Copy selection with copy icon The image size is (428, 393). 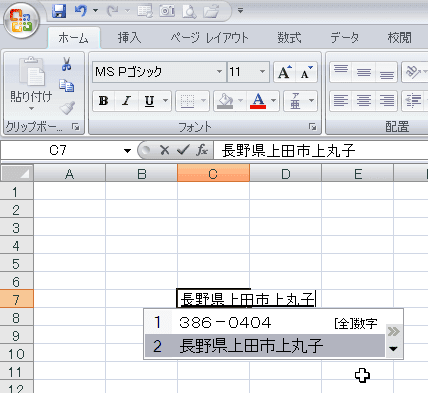click(67, 86)
